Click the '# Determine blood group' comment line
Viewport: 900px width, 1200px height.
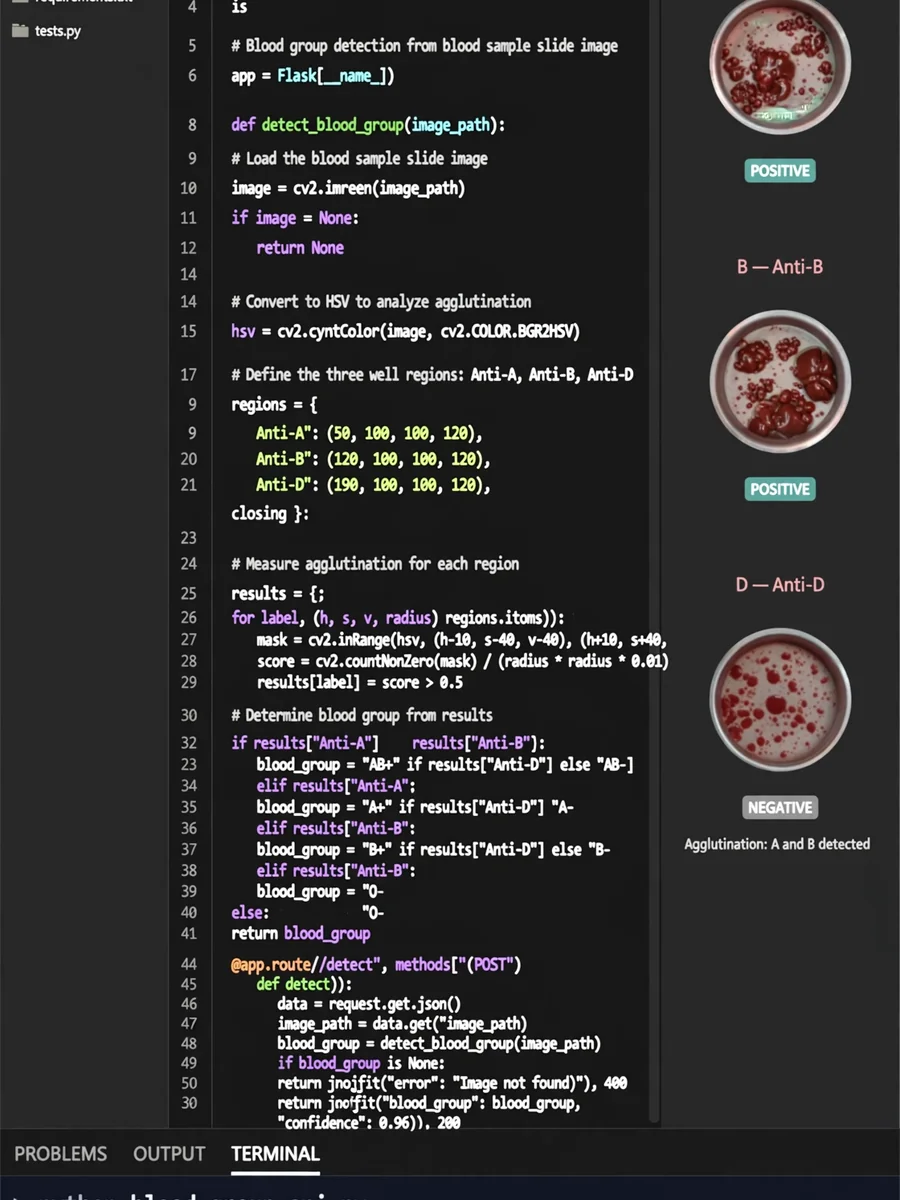362,715
